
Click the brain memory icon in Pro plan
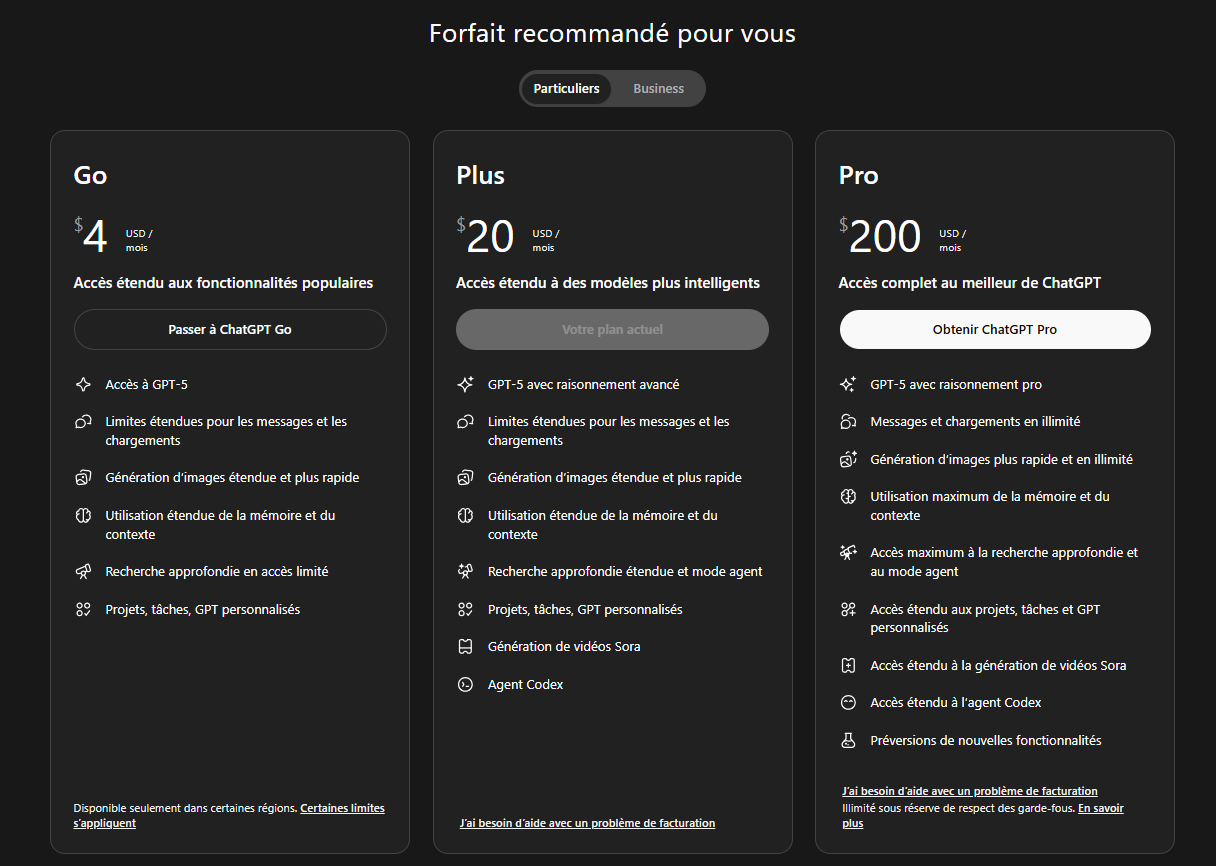click(x=848, y=497)
